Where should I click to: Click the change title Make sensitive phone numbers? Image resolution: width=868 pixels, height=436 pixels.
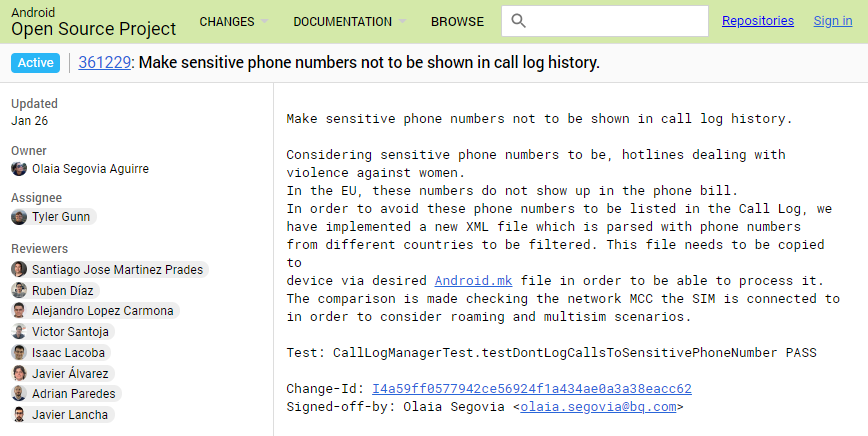click(x=369, y=63)
